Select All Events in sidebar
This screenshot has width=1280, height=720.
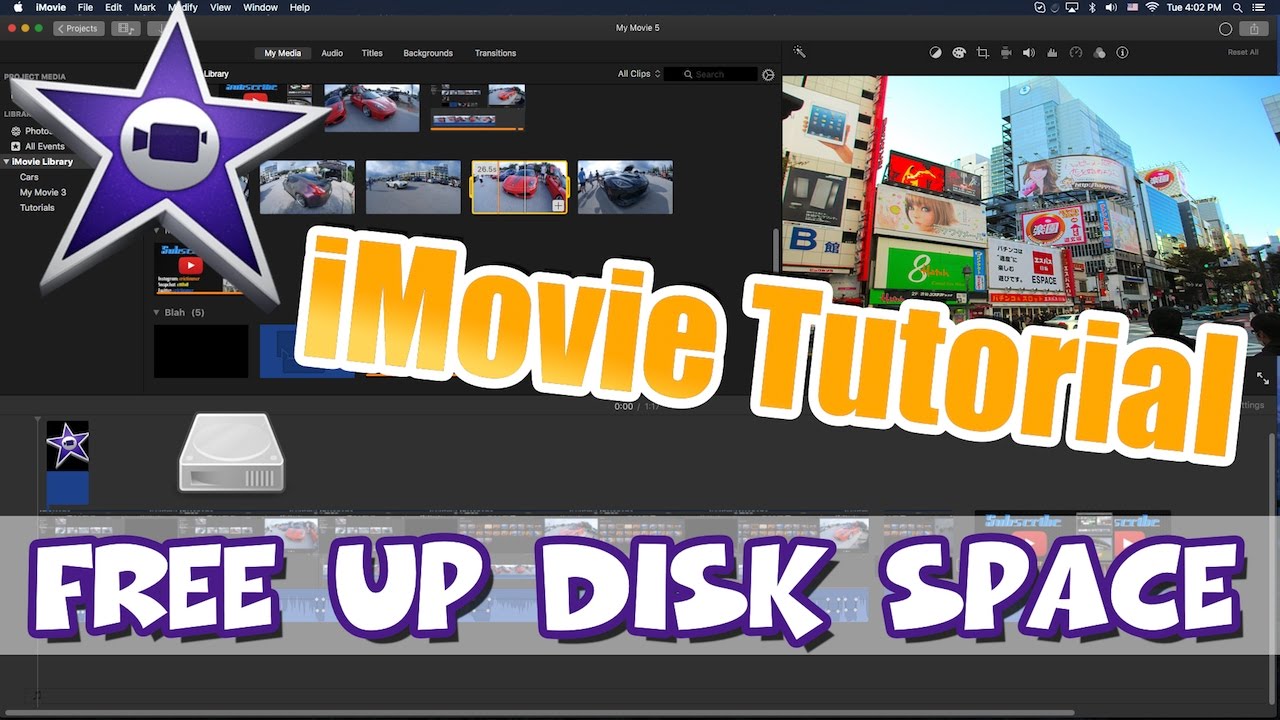pyautogui.click(x=45, y=146)
